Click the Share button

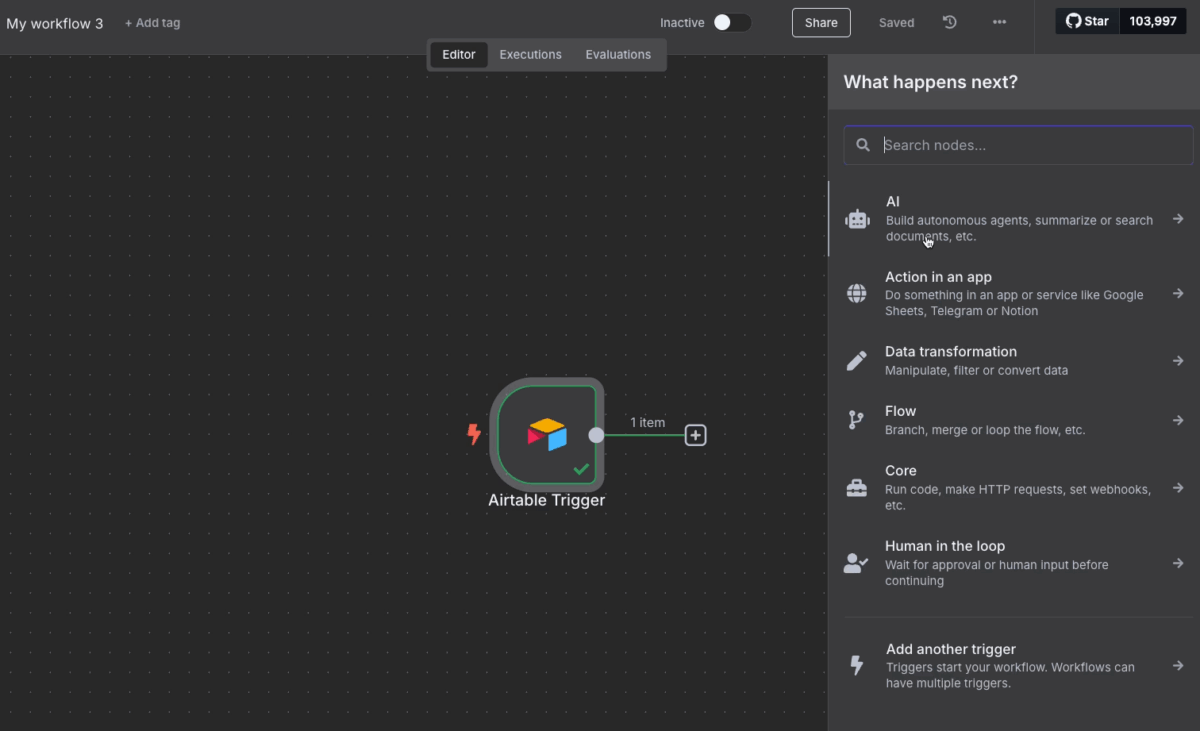tap(821, 22)
